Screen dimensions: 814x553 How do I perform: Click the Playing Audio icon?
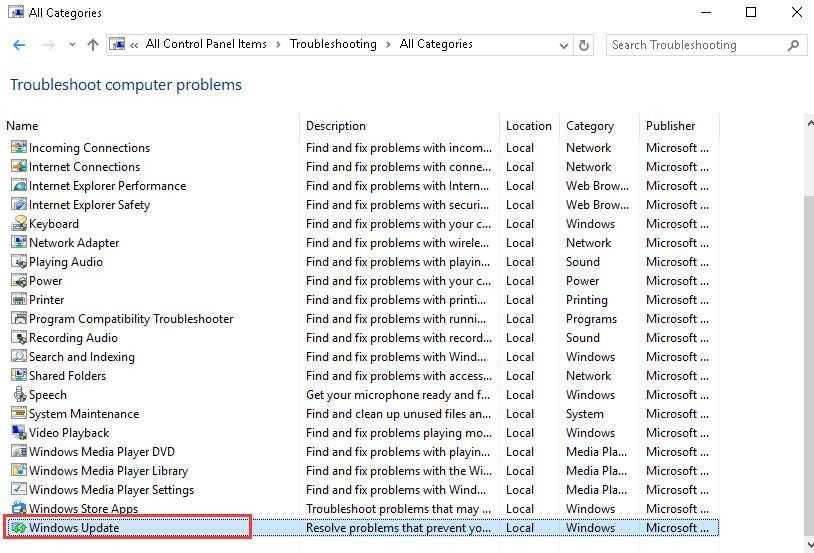point(18,262)
